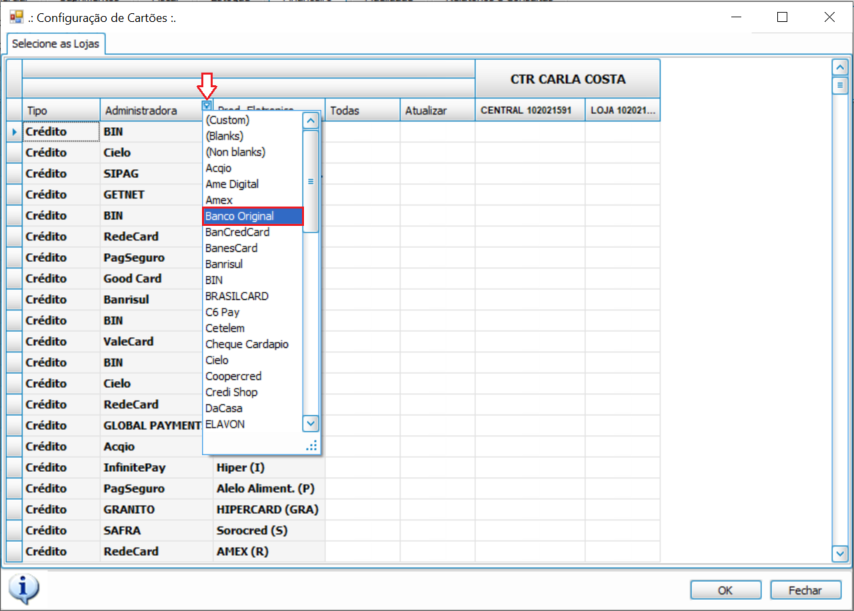
Task: Click the blue info icon
Action: tap(23, 589)
